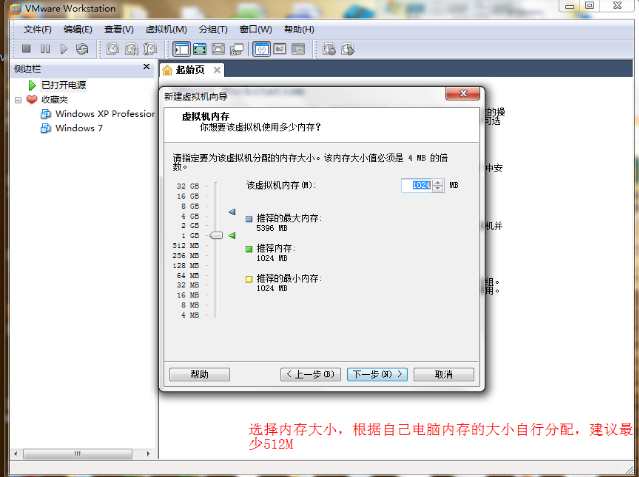This screenshot has height=477, width=639.
Task: Click the power off (stop) toolbar icon
Action: 27,48
